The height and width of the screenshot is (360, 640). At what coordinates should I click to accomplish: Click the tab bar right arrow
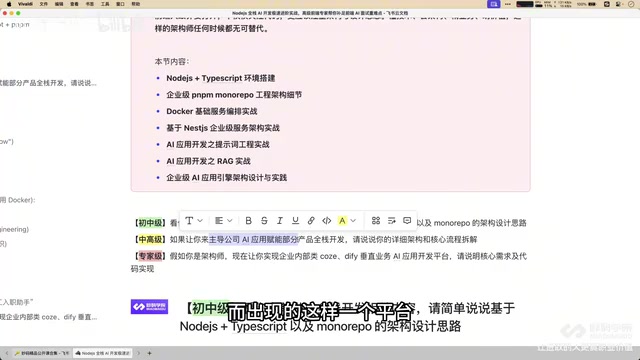tap(138, 353)
